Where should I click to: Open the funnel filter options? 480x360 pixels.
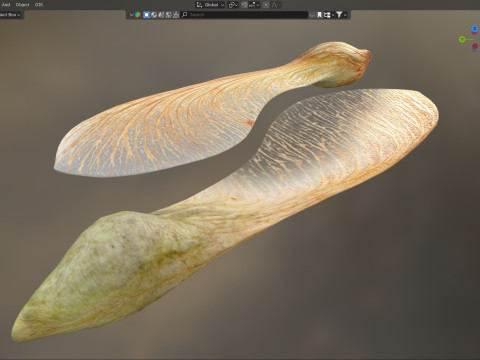(x=339, y=15)
